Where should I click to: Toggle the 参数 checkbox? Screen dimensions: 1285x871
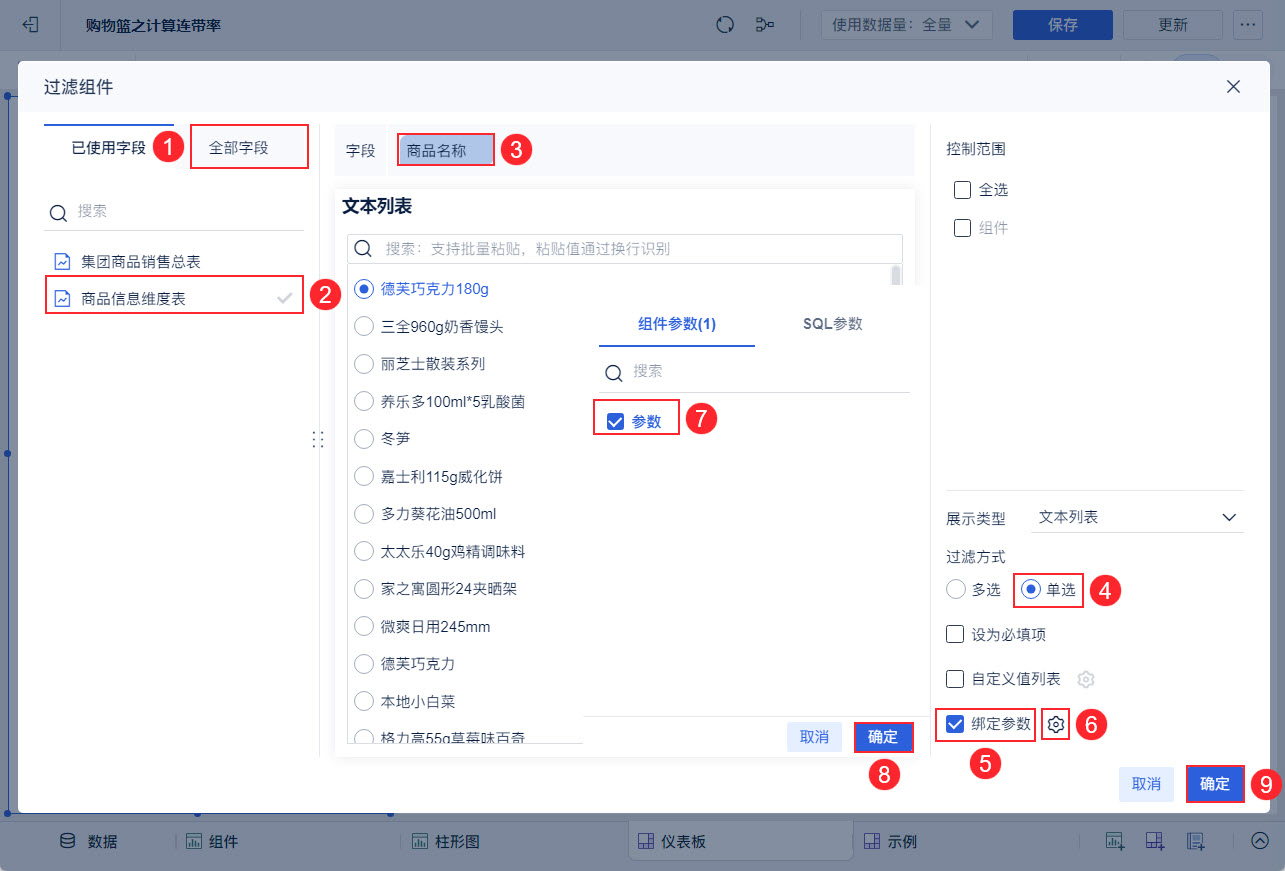tap(615, 421)
